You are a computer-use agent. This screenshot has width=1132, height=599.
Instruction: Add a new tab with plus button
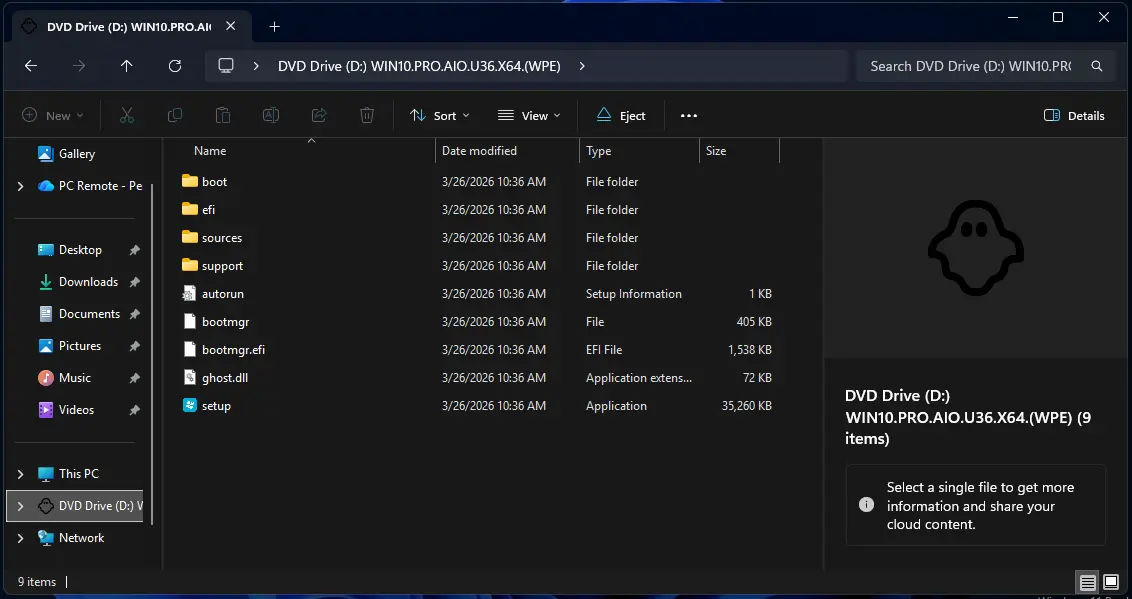point(274,27)
